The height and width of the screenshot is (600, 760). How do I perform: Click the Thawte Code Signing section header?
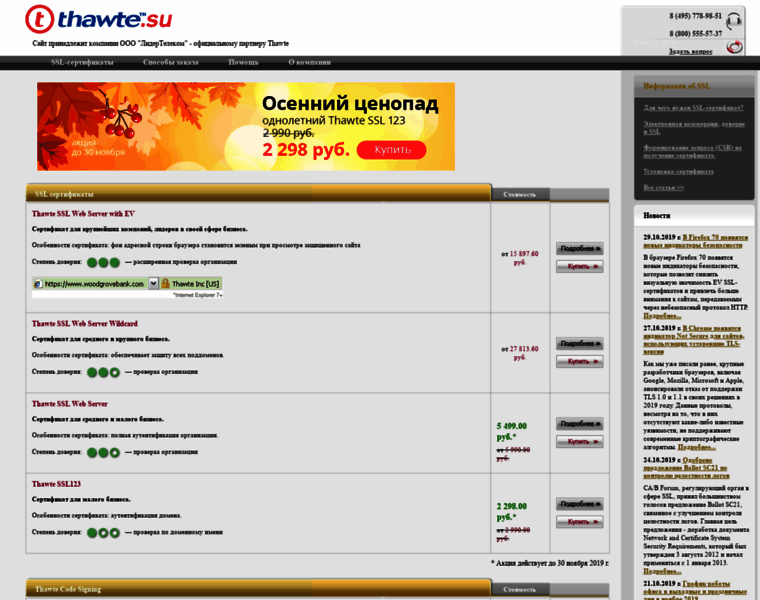pos(258,589)
